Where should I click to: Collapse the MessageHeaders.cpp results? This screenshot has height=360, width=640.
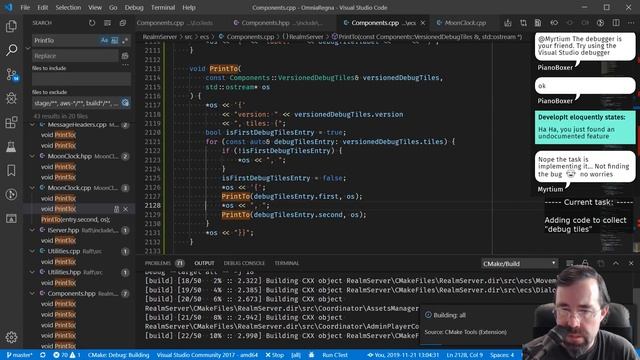click(x=32, y=124)
